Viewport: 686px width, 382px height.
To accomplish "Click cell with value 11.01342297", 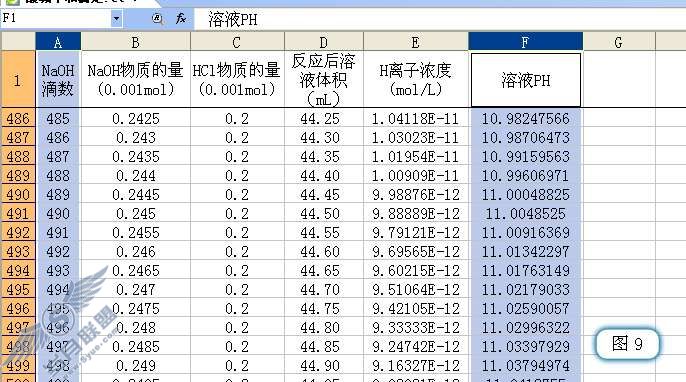I will 525,251.
